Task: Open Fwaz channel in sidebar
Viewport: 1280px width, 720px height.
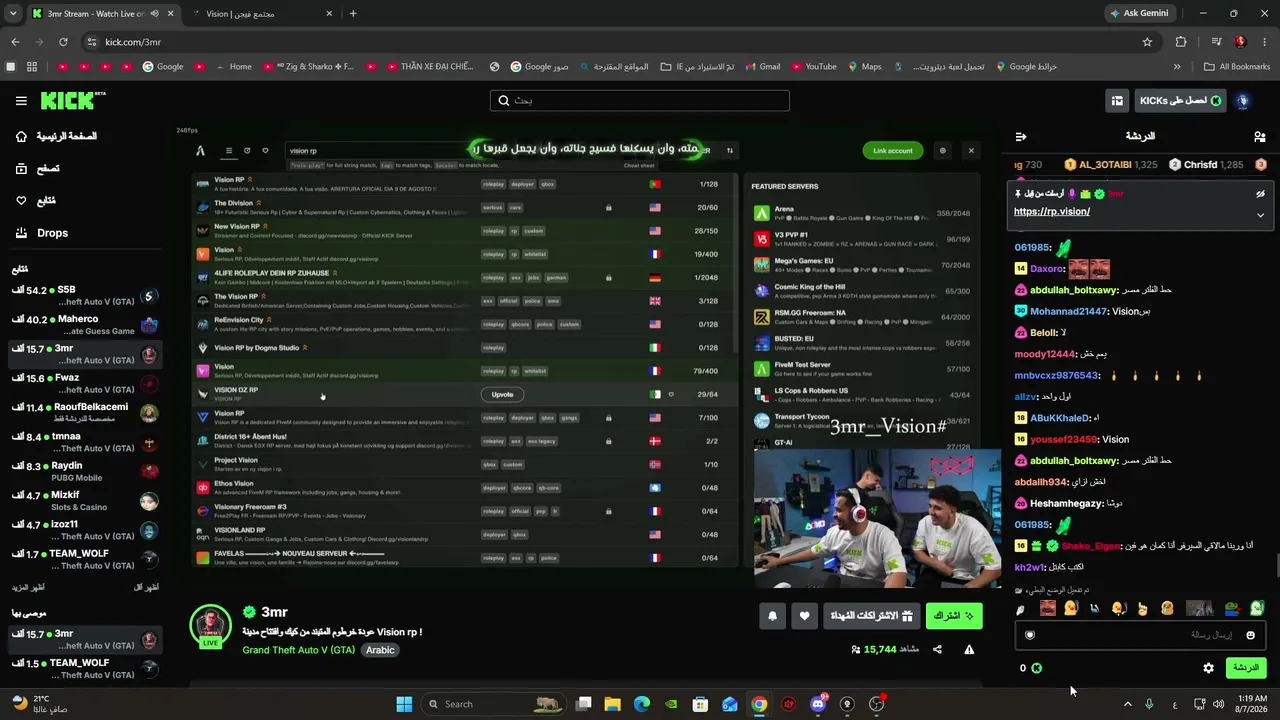Action: 85,384
